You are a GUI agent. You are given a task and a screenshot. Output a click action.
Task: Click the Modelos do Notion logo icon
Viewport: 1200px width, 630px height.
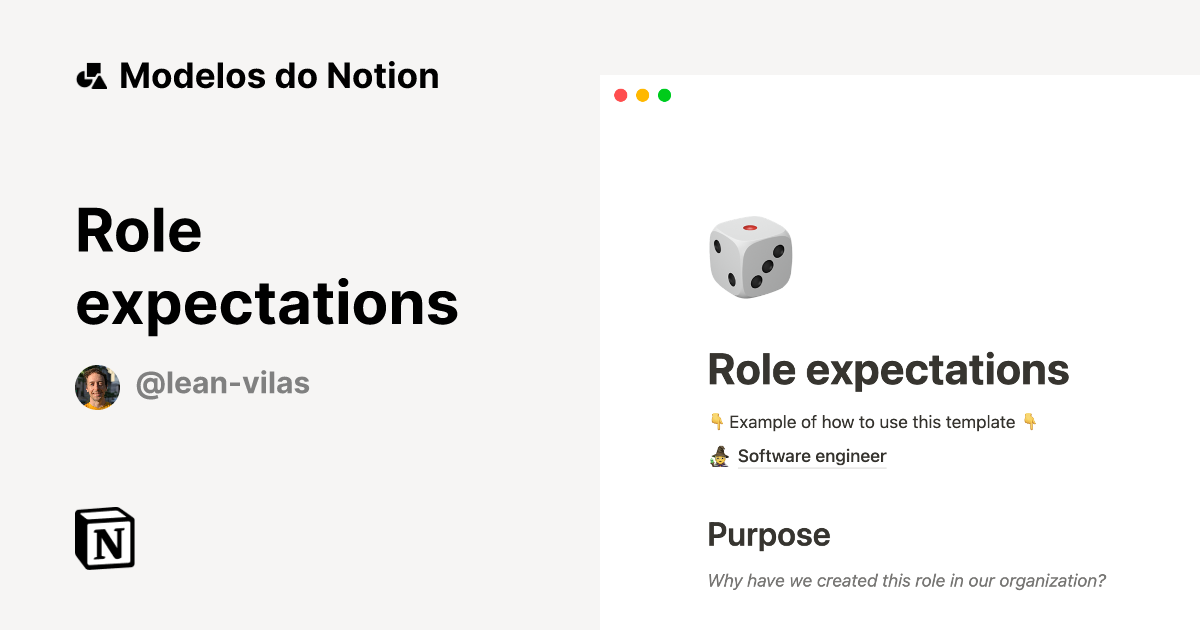tap(91, 75)
